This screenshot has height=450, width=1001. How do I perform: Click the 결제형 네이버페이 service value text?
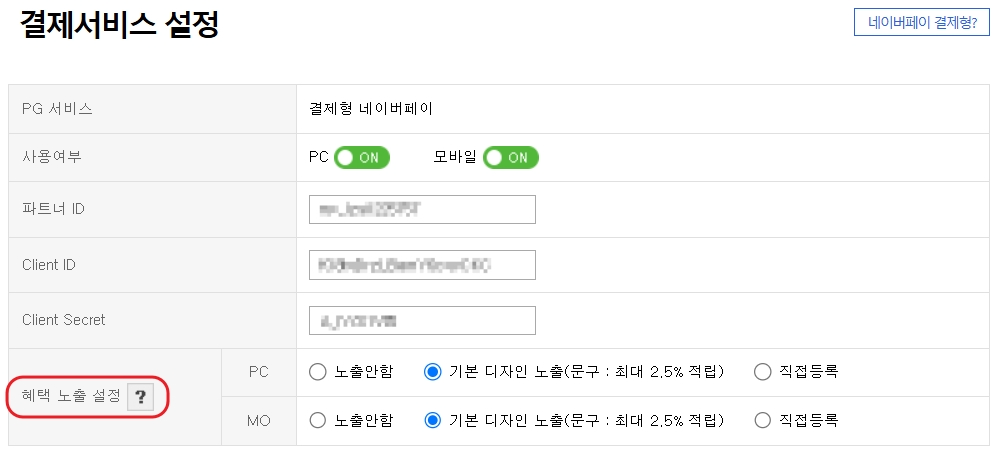[x=371, y=109]
